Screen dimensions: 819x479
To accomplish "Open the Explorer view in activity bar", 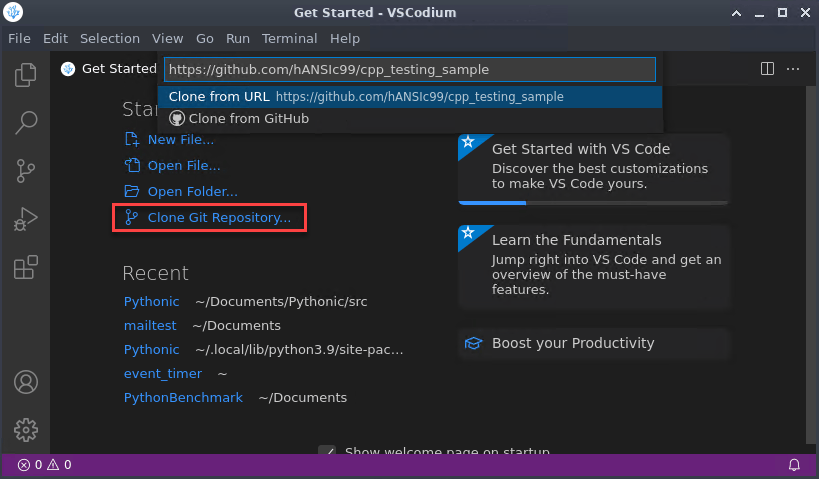I will (x=26, y=75).
